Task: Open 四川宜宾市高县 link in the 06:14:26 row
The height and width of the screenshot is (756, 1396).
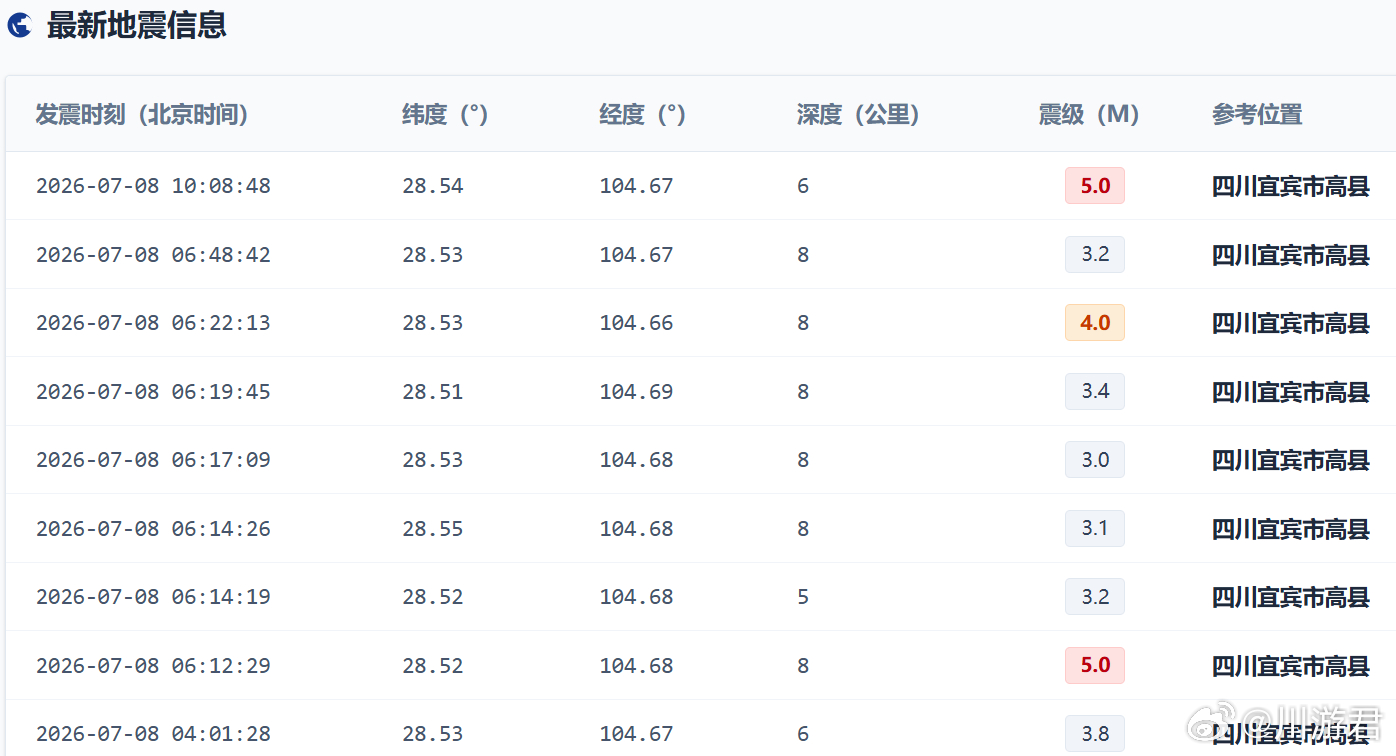Action: click(x=1291, y=529)
